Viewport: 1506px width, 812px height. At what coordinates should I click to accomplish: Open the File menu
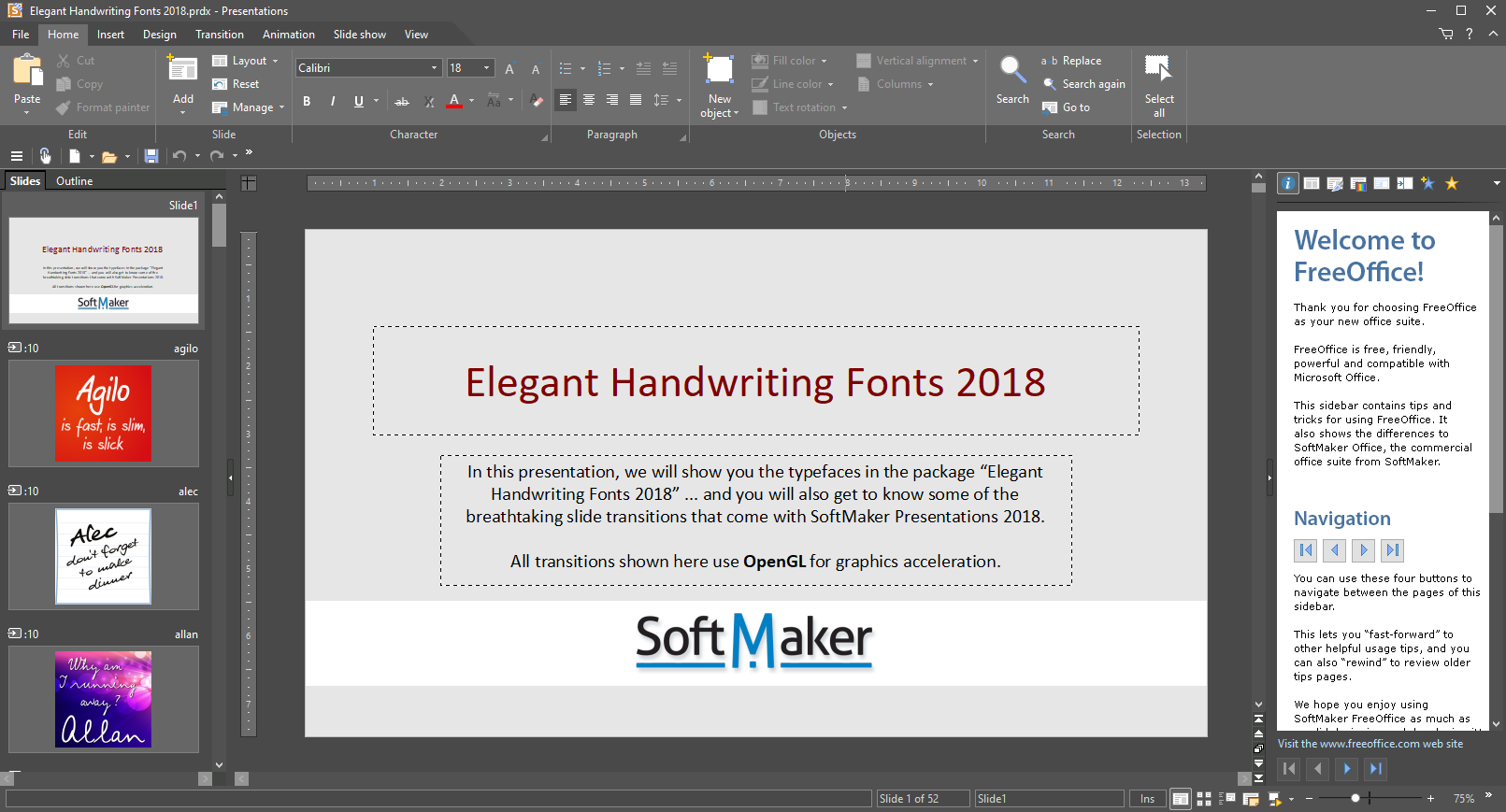coord(21,35)
